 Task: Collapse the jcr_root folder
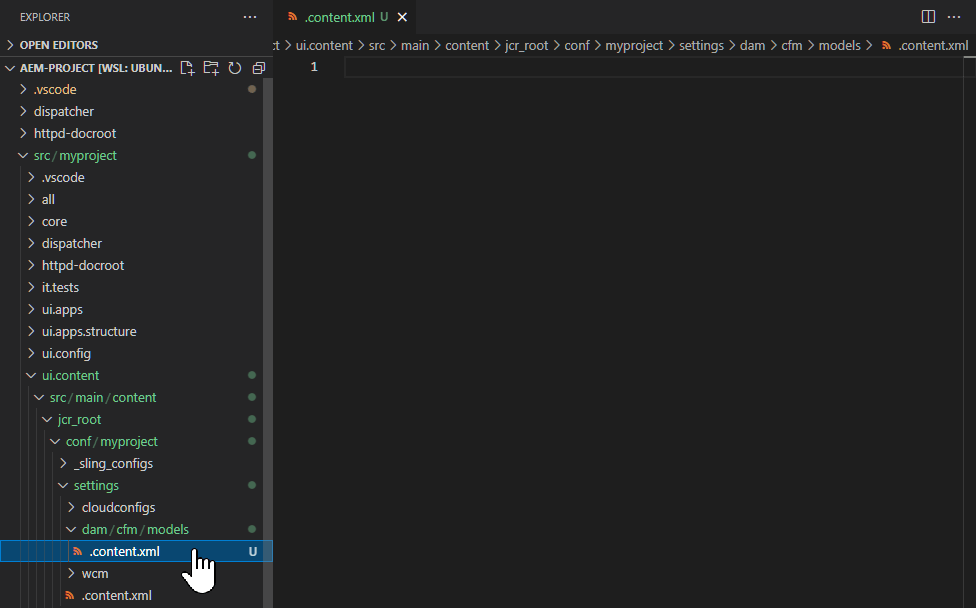point(131,419)
